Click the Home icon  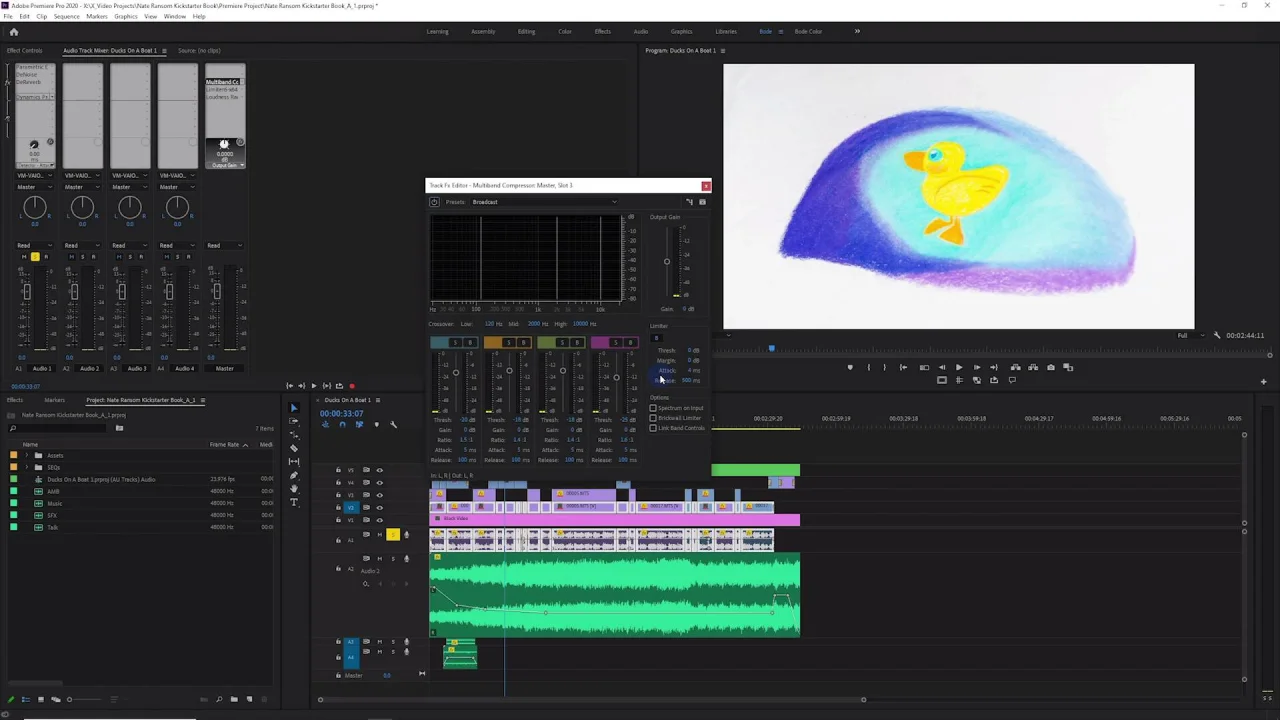pyautogui.click(x=14, y=32)
